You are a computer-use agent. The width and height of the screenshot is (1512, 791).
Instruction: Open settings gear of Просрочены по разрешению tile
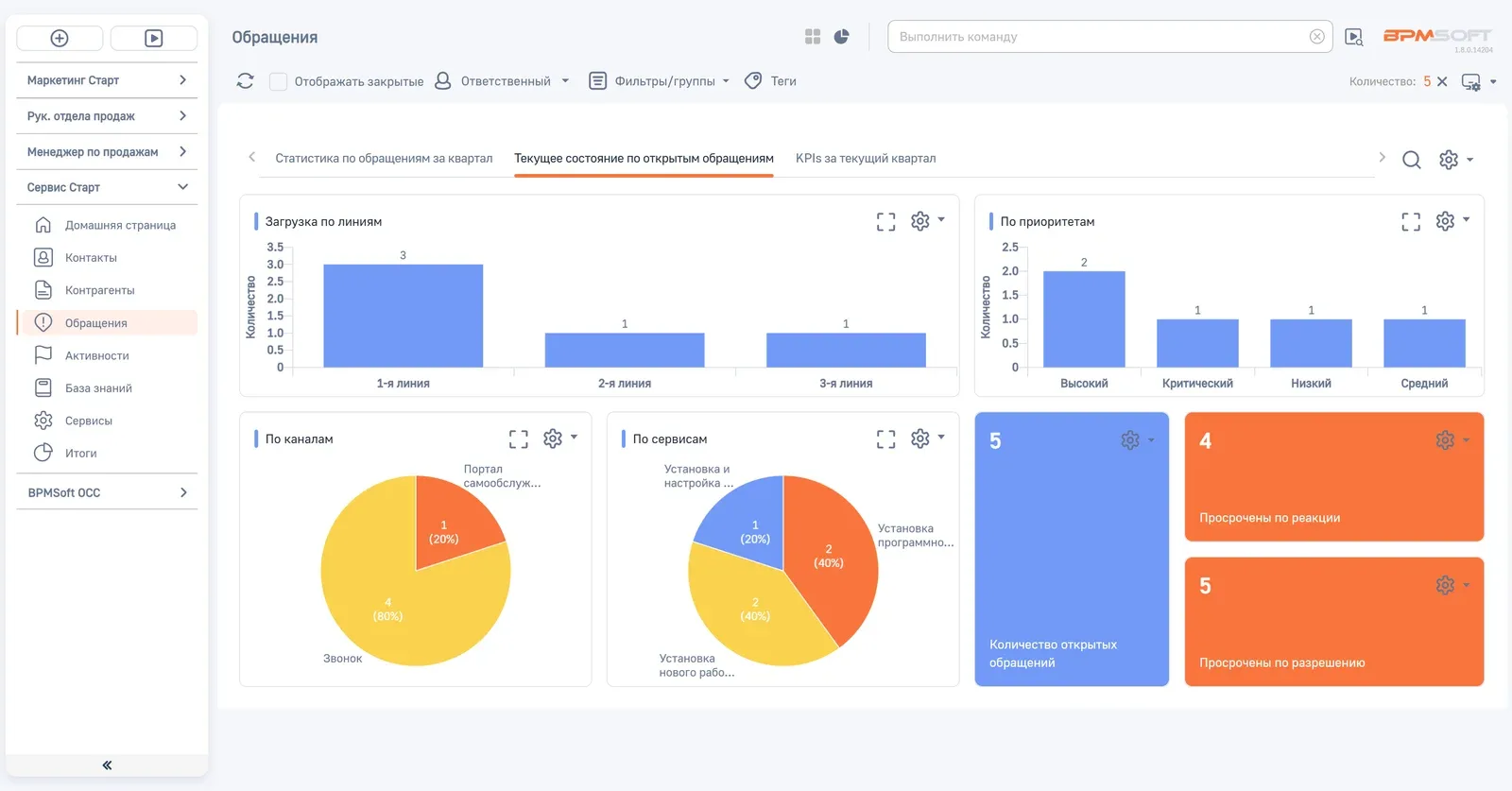(x=1445, y=586)
